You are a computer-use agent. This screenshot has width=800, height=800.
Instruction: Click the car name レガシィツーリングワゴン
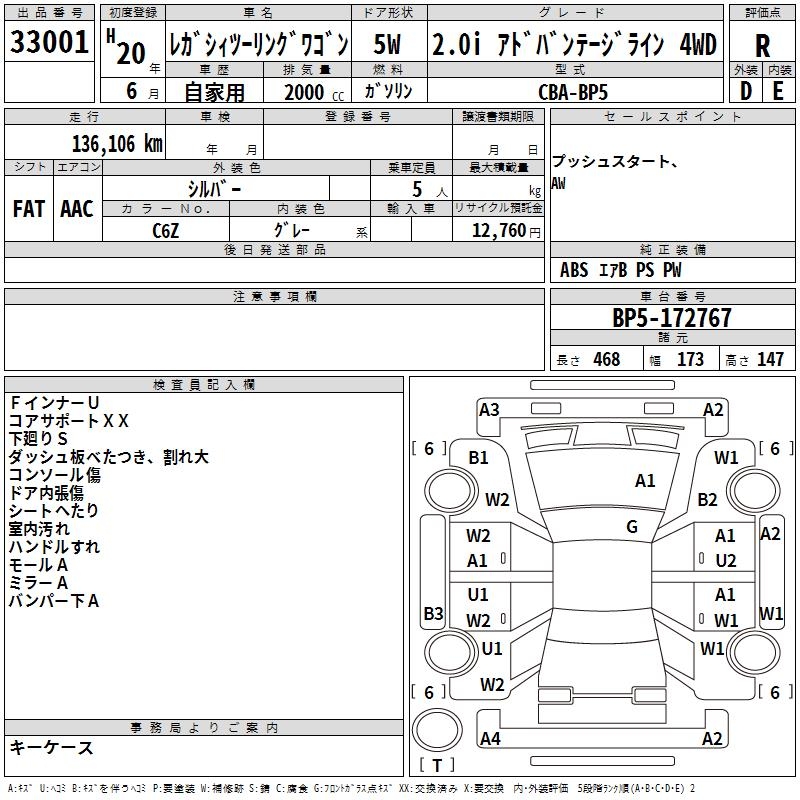(259, 44)
